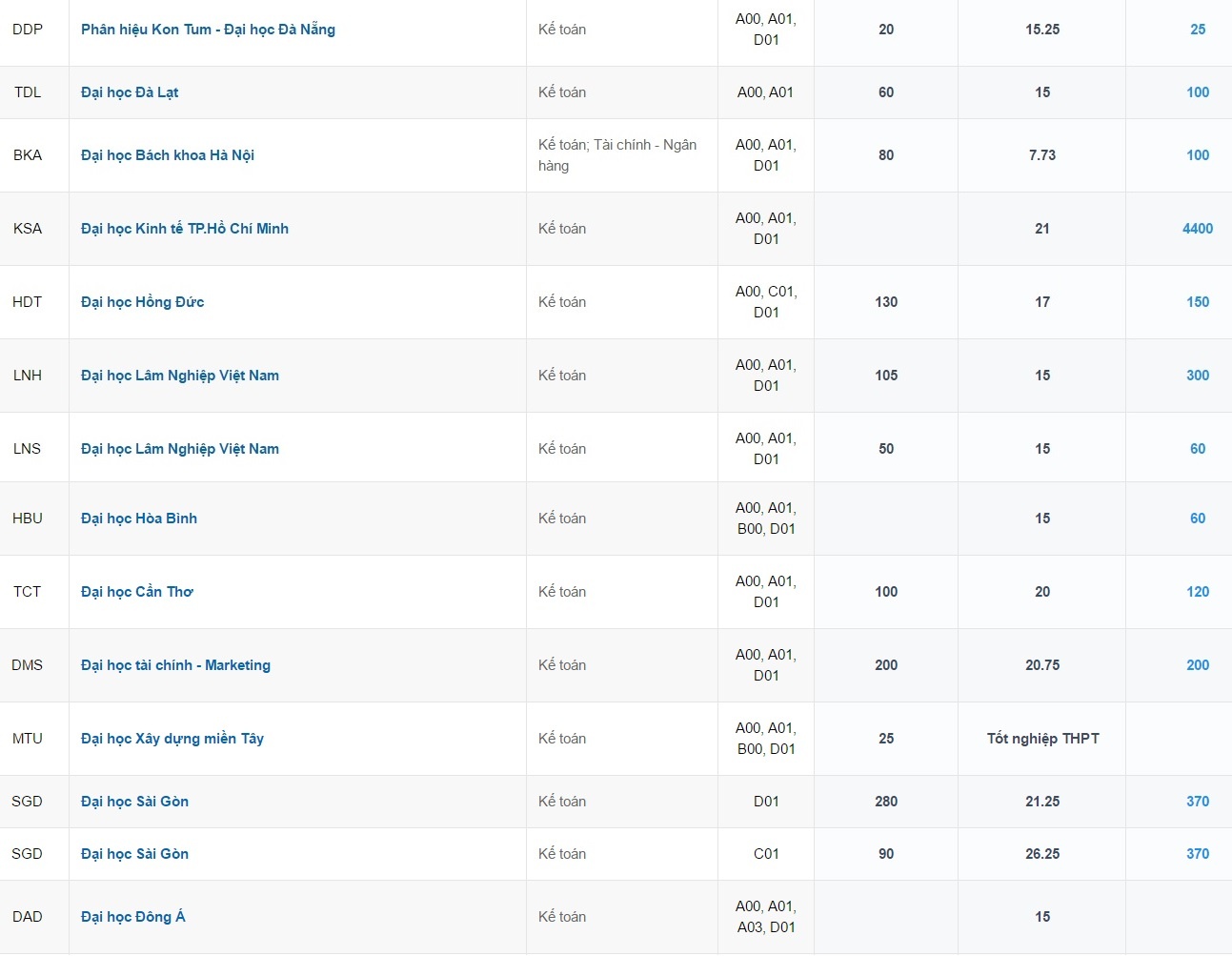1232x956 pixels.
Task: Click the blue 120 link in Cần Thơ row
Action: click(x=1198, y=592)
